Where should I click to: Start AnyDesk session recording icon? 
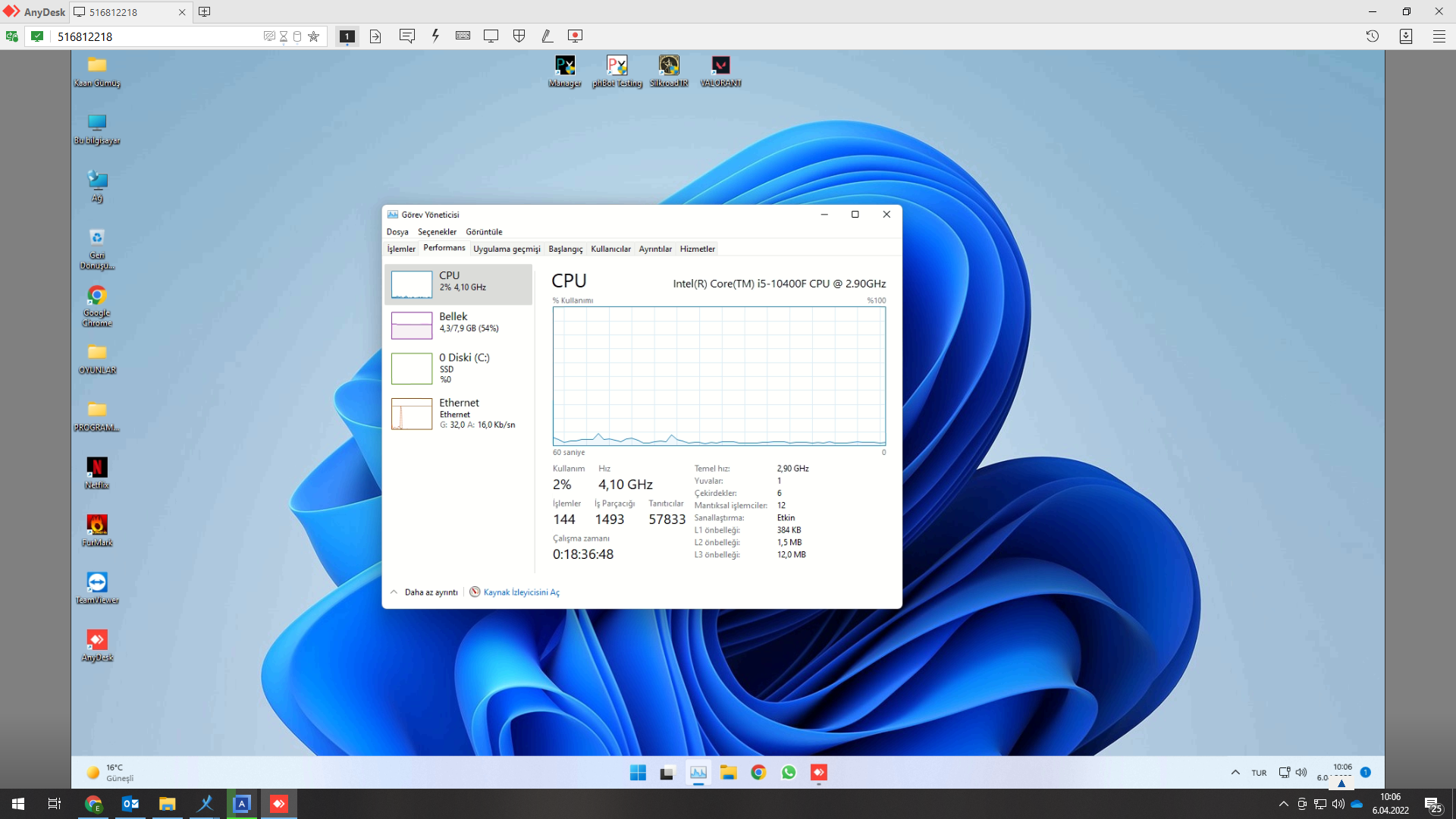coord(576,36)
